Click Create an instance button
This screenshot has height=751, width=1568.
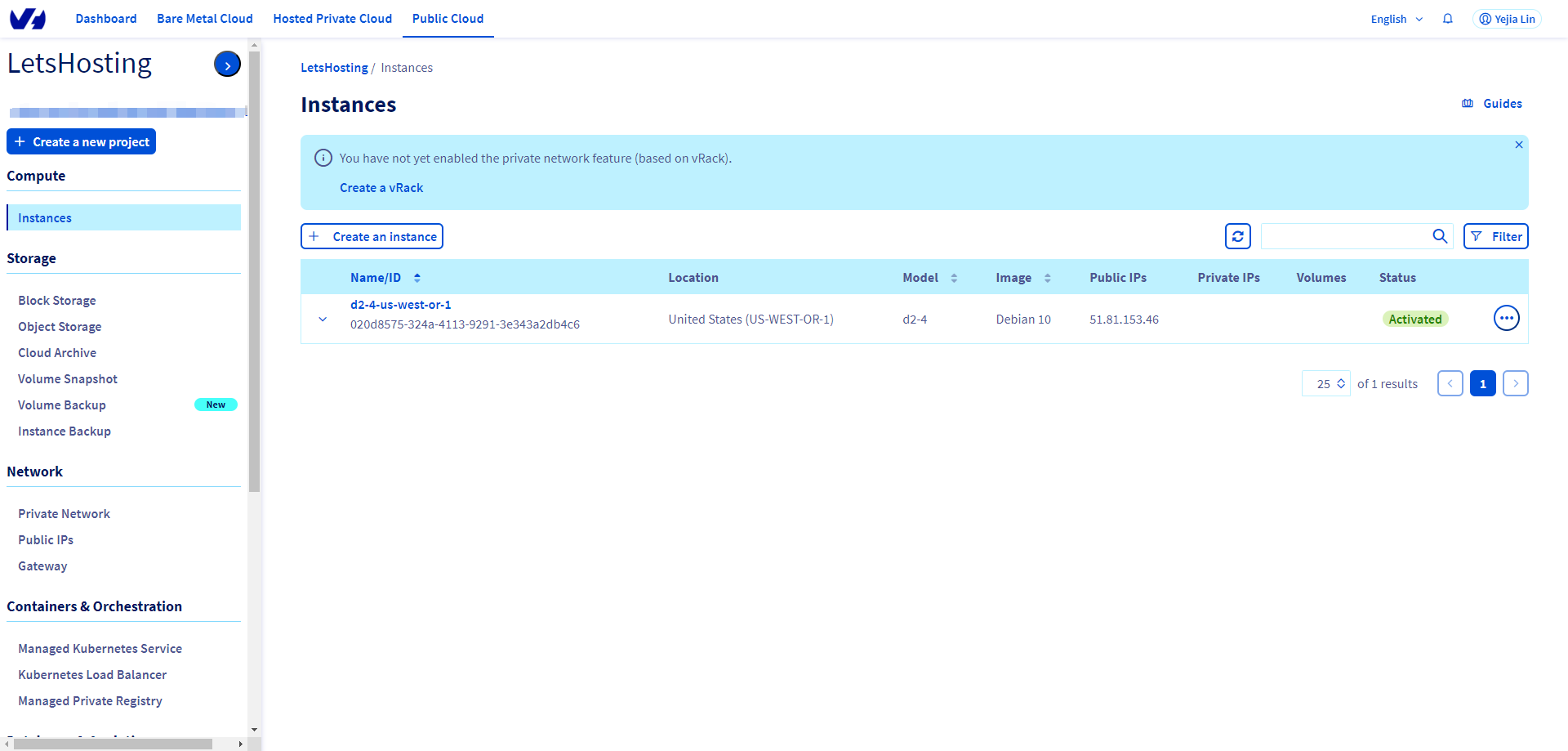372,236
